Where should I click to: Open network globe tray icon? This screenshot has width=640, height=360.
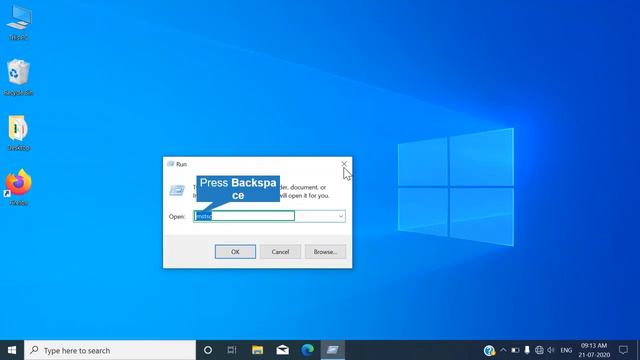click(x=539, y=350)
